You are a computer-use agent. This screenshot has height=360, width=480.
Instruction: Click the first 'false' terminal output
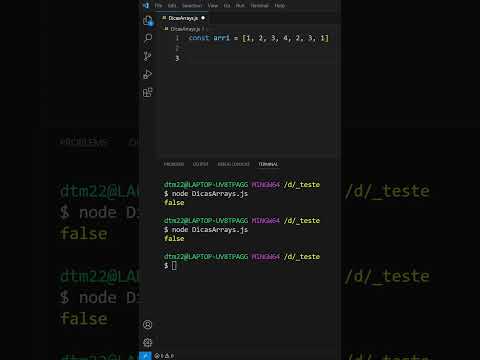[x=174, y=203]
